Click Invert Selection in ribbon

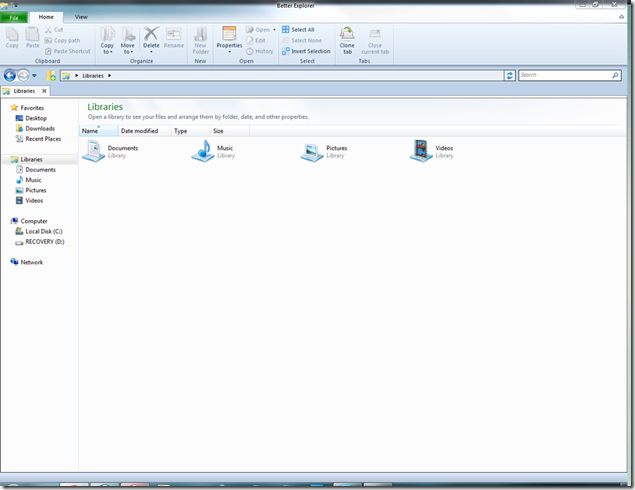306,51
